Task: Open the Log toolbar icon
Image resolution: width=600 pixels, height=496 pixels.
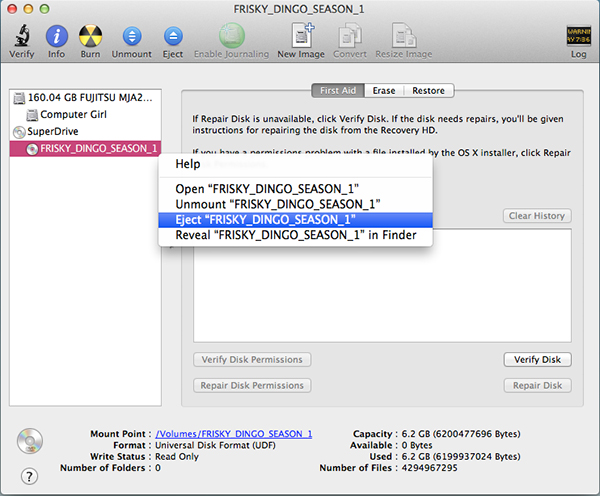Action: pos(579,36)
